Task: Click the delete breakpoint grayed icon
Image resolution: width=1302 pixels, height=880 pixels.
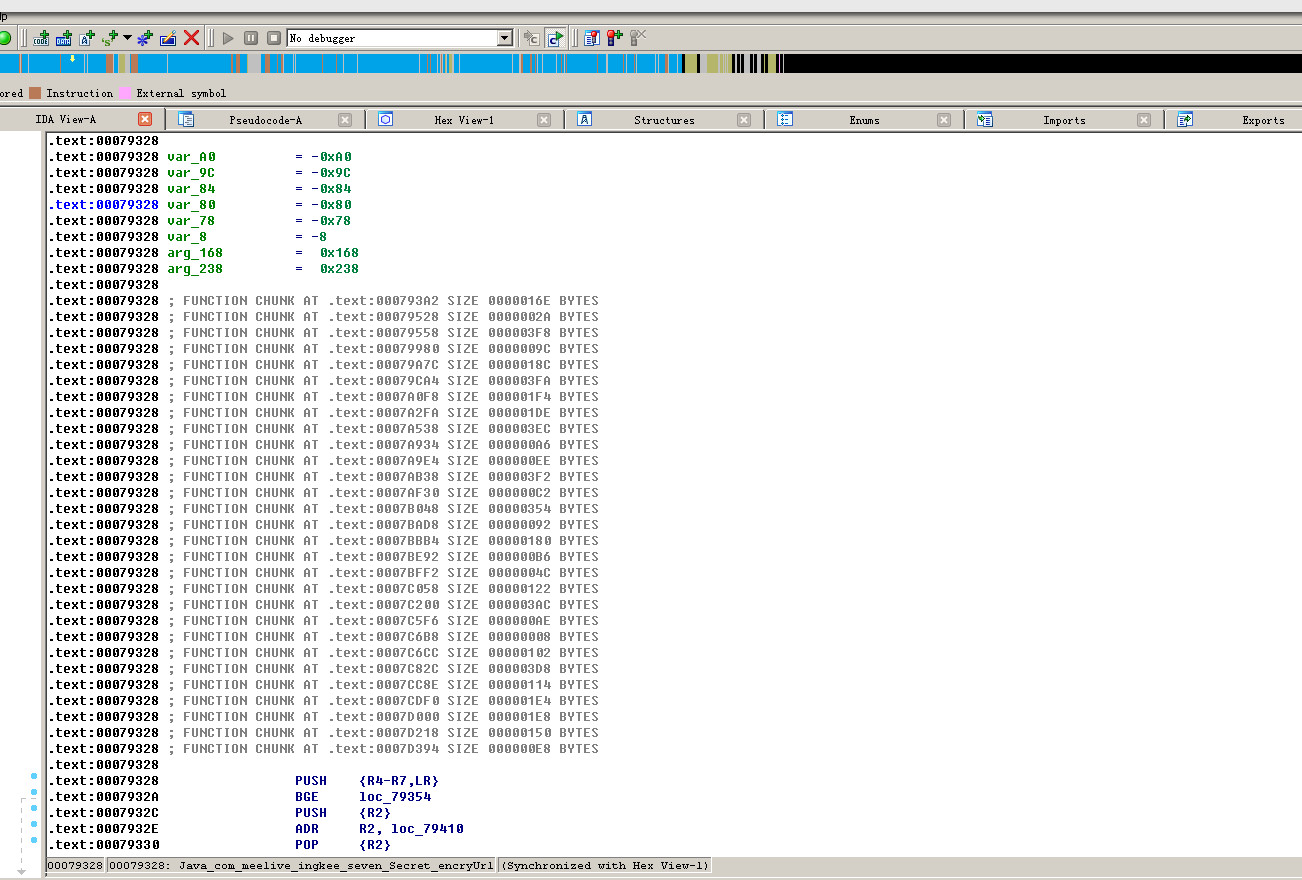Action: coord(637,38)
